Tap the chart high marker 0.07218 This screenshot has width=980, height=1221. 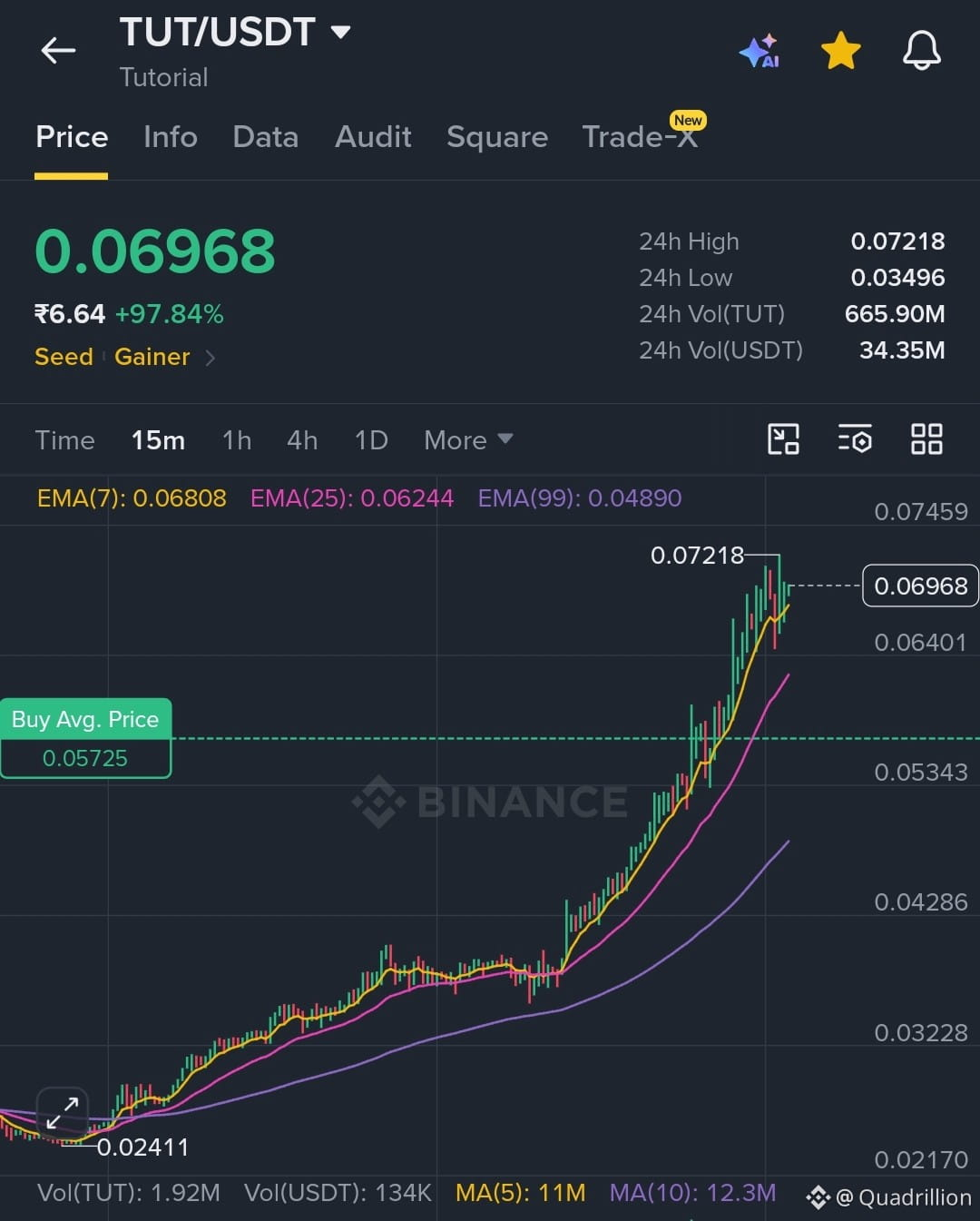click(697, 556)
